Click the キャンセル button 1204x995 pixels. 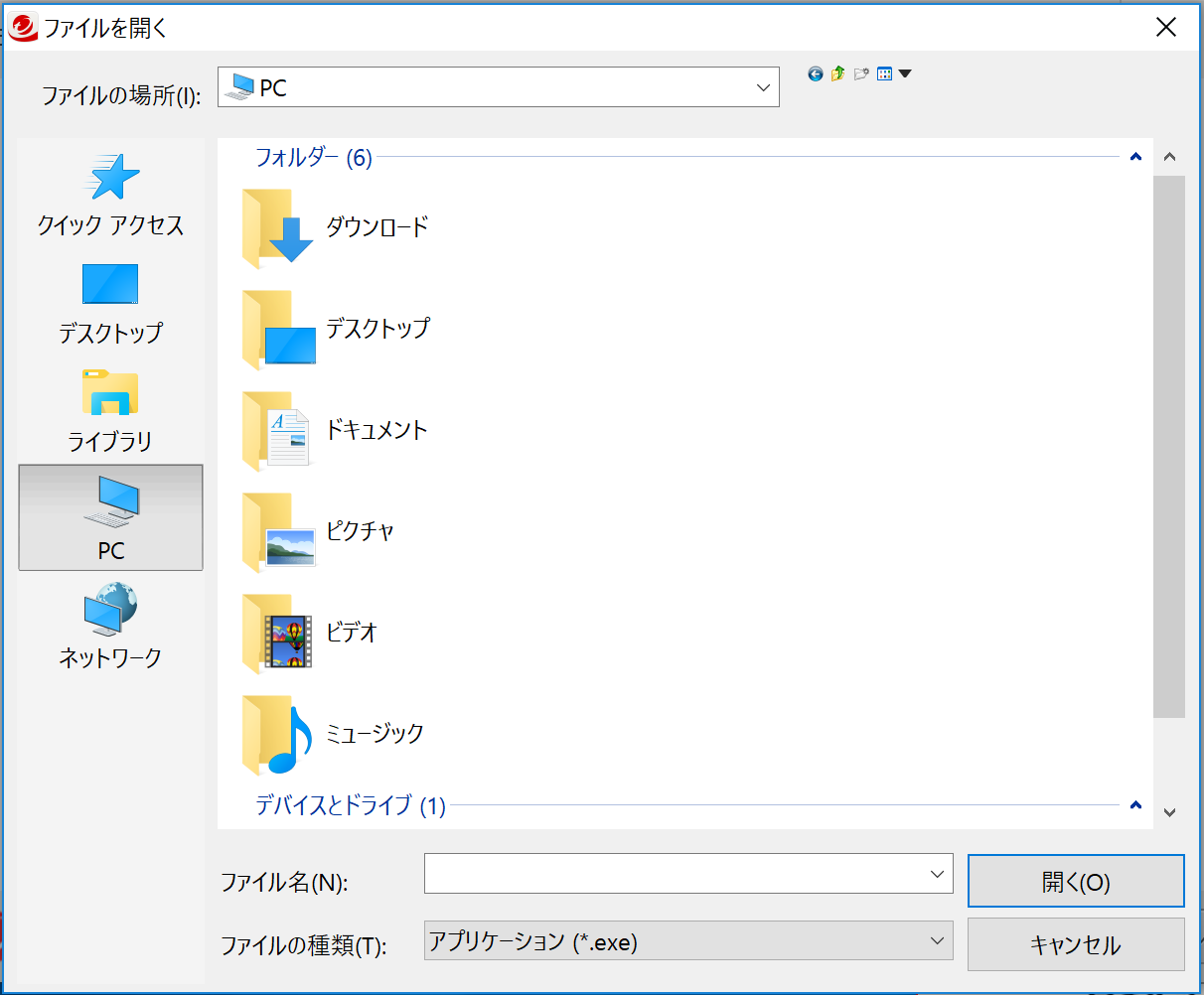(1076, 944)
